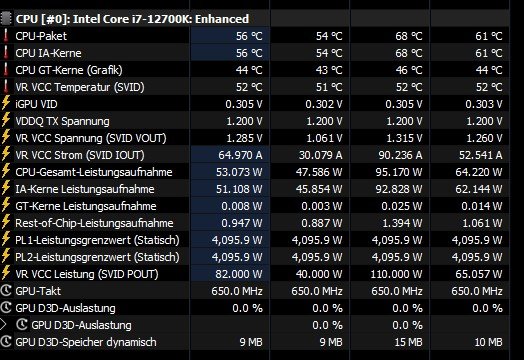
Task: Select the CPU-Gesamt-Leistungsaufnahme label
Action: [94, 172]
